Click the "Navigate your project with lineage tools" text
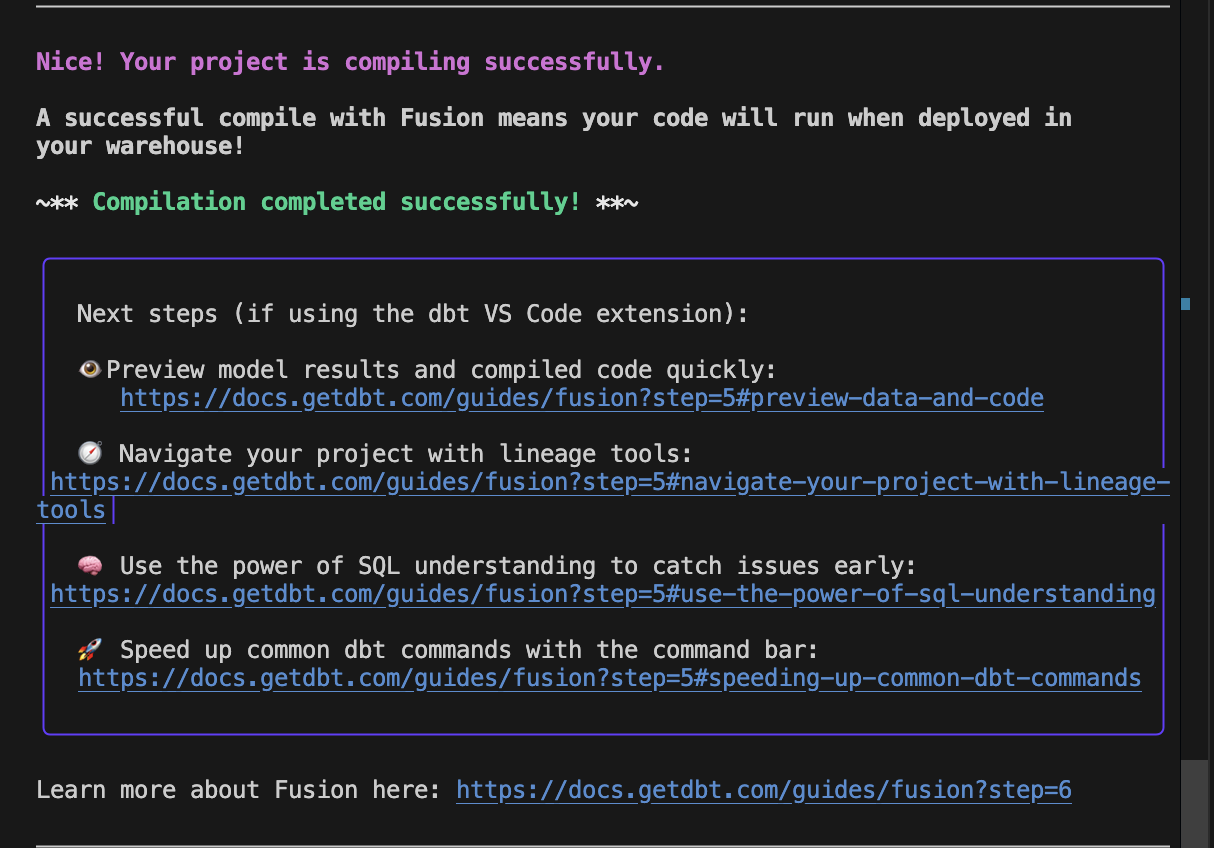1214x848 pixels. point(405,454)
